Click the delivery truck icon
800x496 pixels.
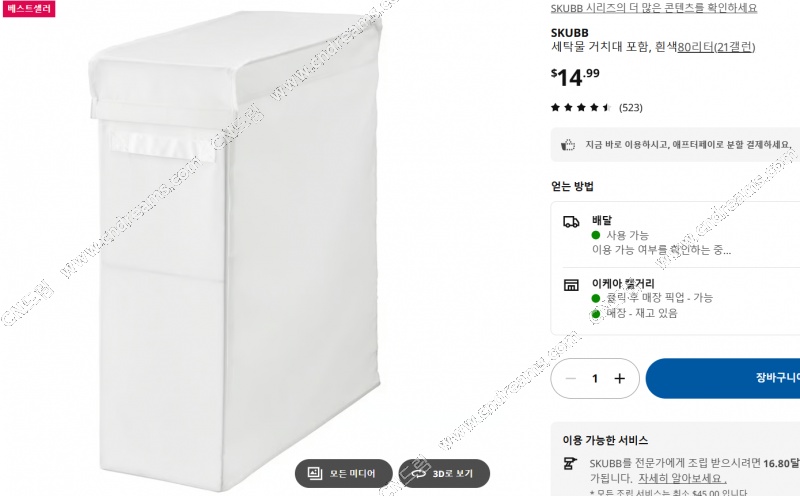pyautogui.click(x=571, y=222)
